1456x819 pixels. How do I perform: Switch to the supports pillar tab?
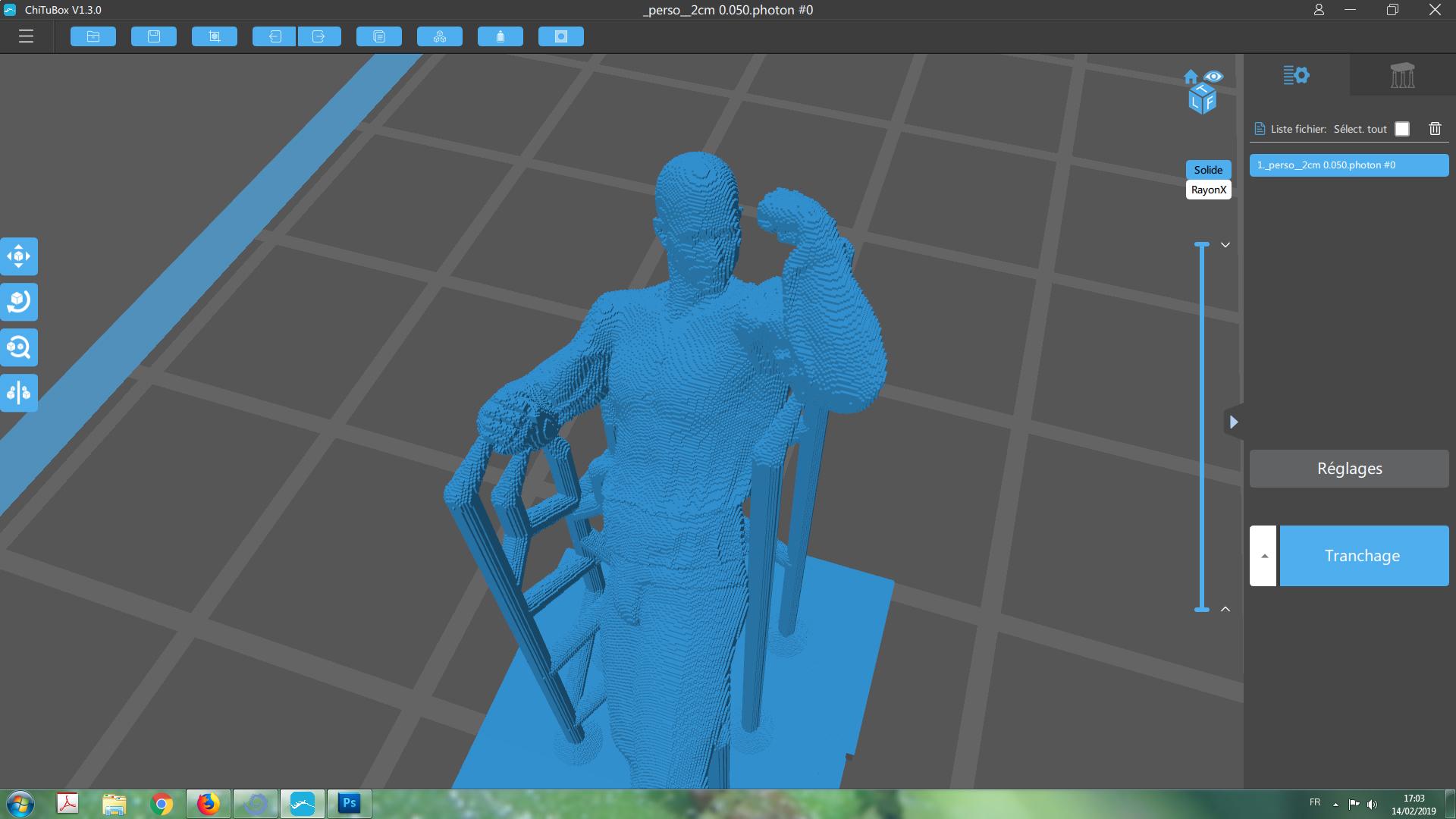click(1402, 75)
